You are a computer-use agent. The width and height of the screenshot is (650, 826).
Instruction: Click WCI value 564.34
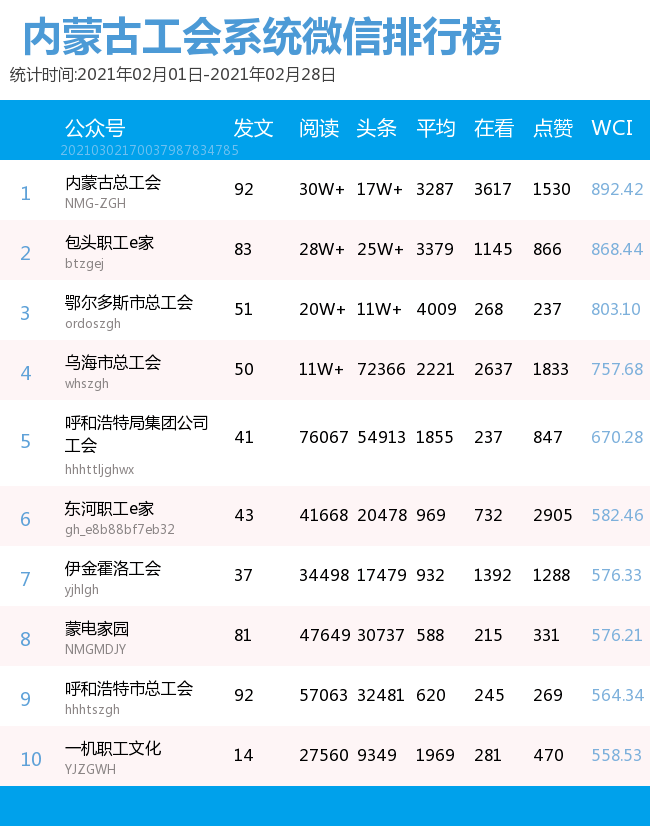click(617, 695)
